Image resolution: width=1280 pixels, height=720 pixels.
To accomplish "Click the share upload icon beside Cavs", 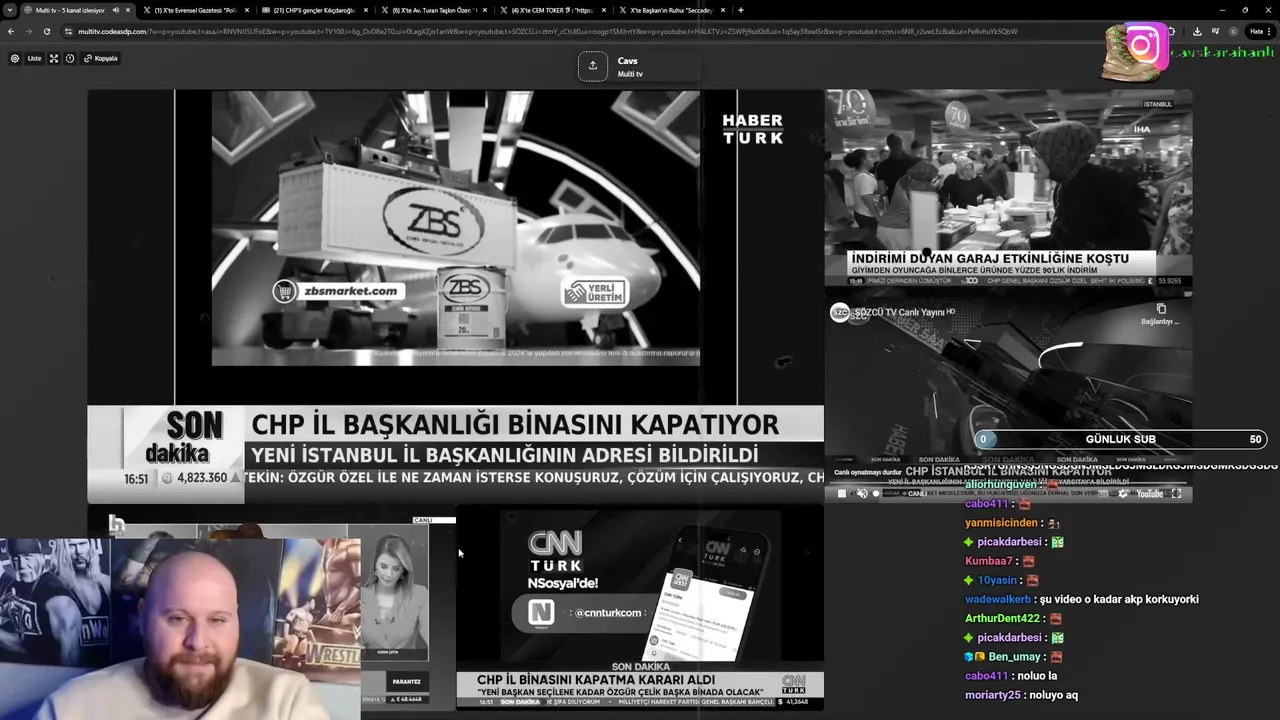I will point(592,66).
